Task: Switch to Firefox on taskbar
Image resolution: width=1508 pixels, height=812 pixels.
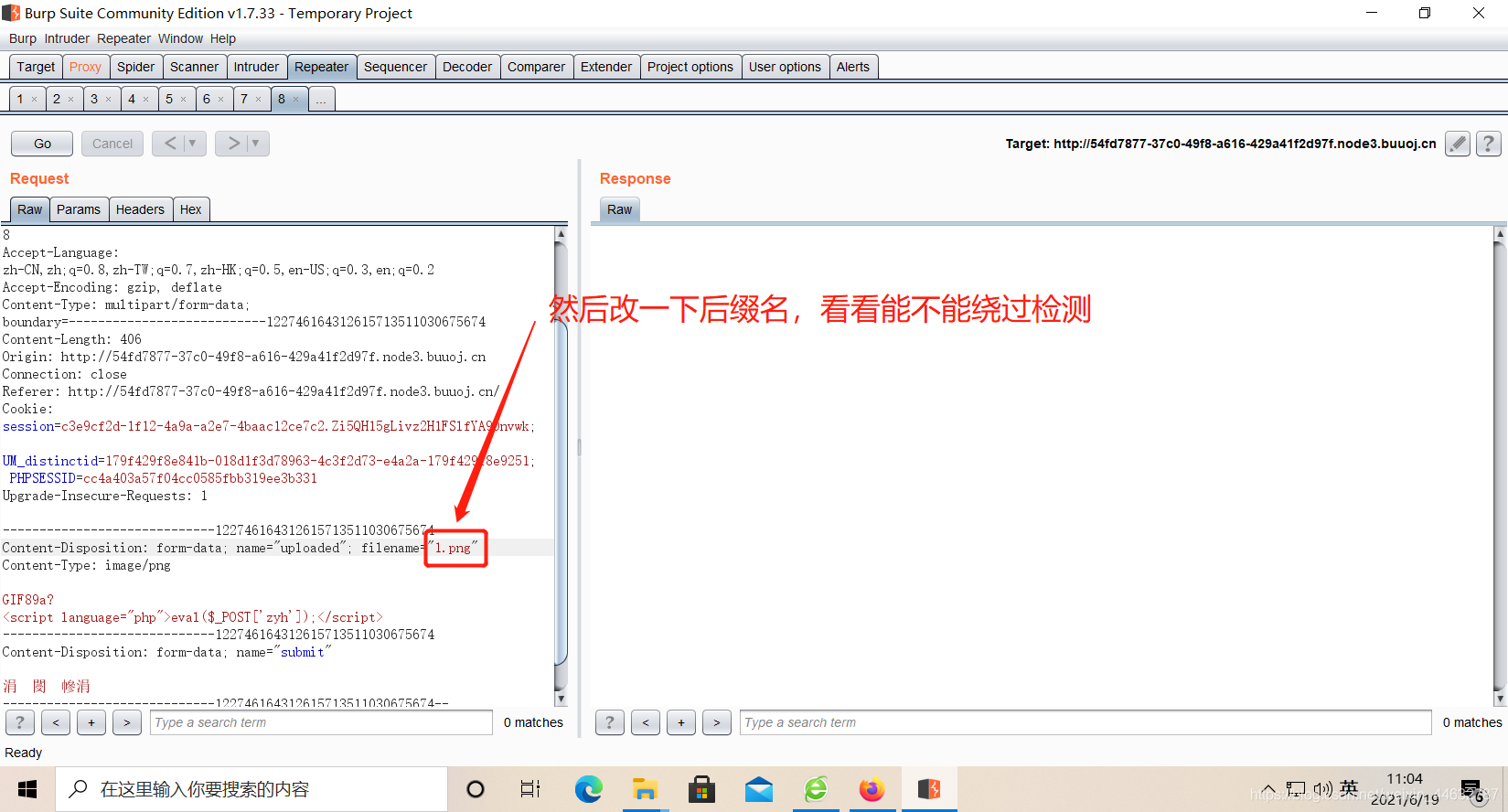Action: (x=872, y=789)
